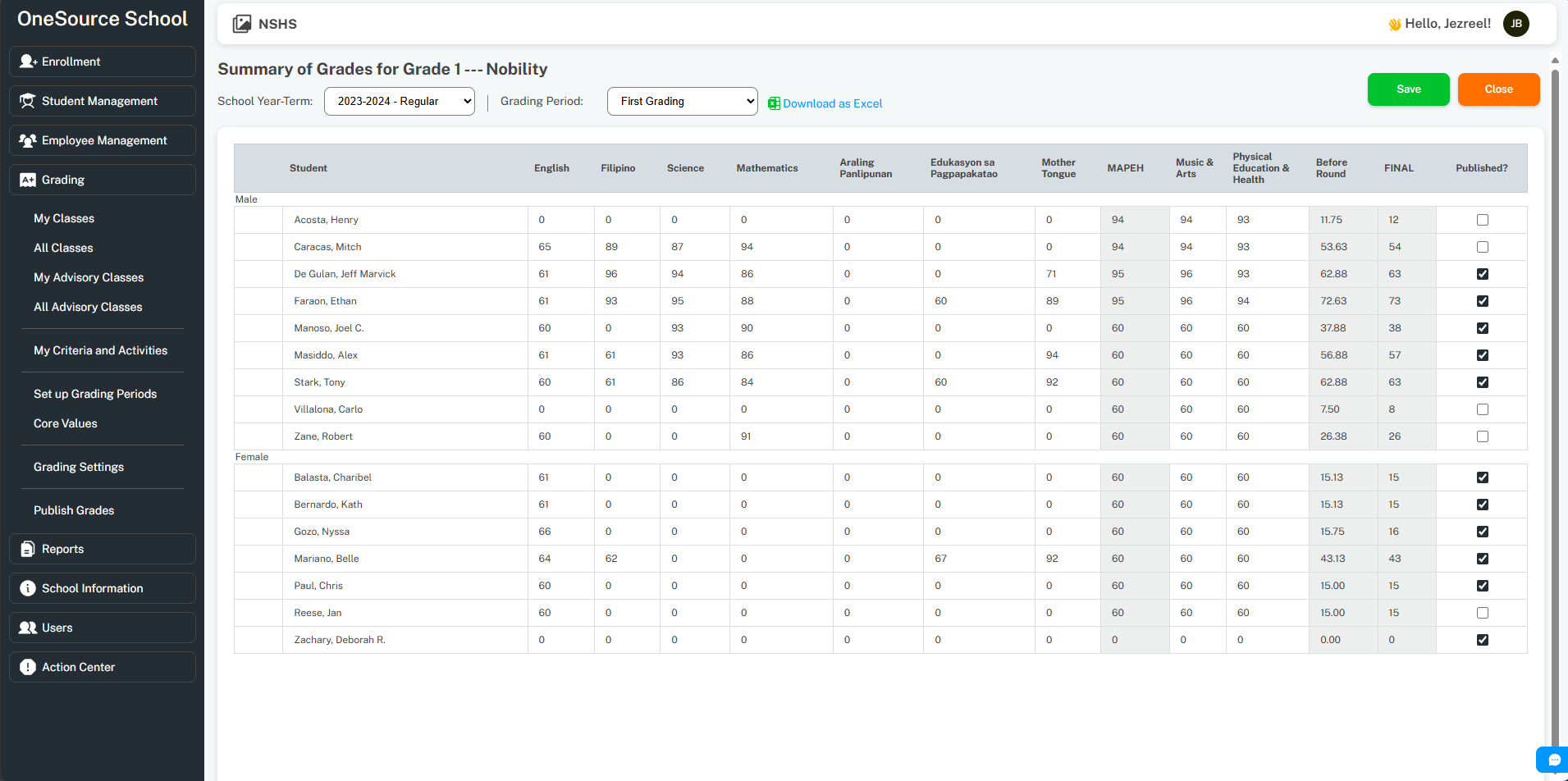Click the School Information info icon
This screenshot has width=1568, height=781.
(x=28, y=588)
